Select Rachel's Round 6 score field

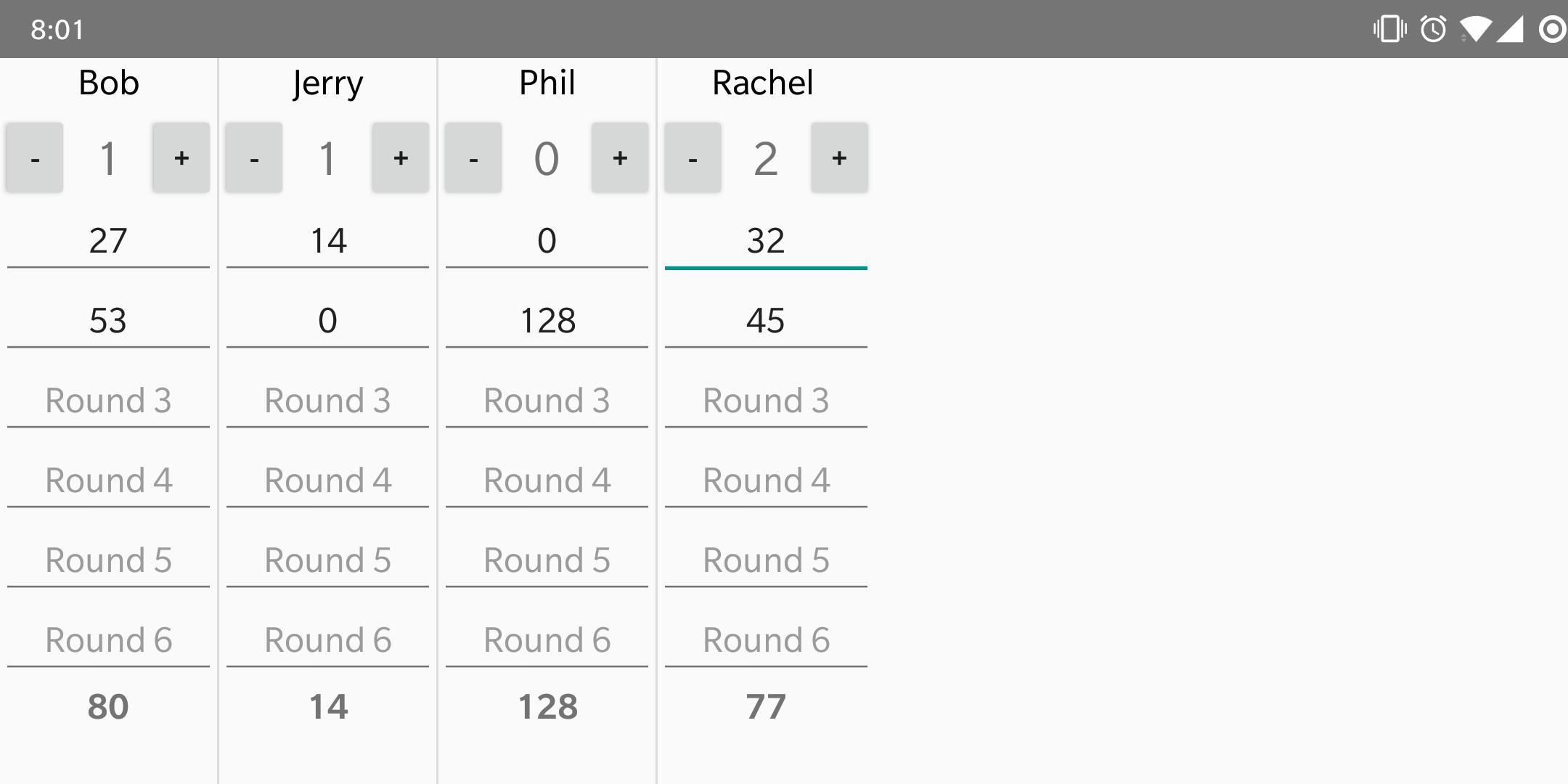766,640
